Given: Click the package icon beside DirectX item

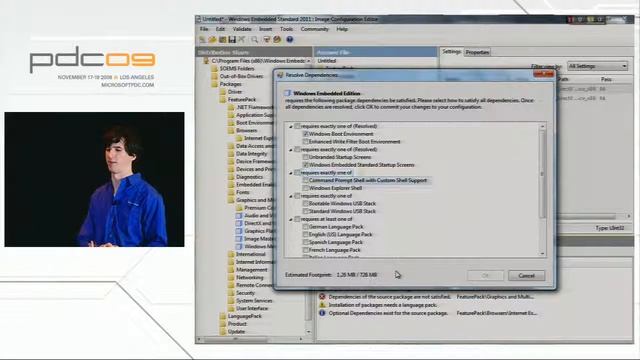Looking at the screenshot, I should pos(239,223).
